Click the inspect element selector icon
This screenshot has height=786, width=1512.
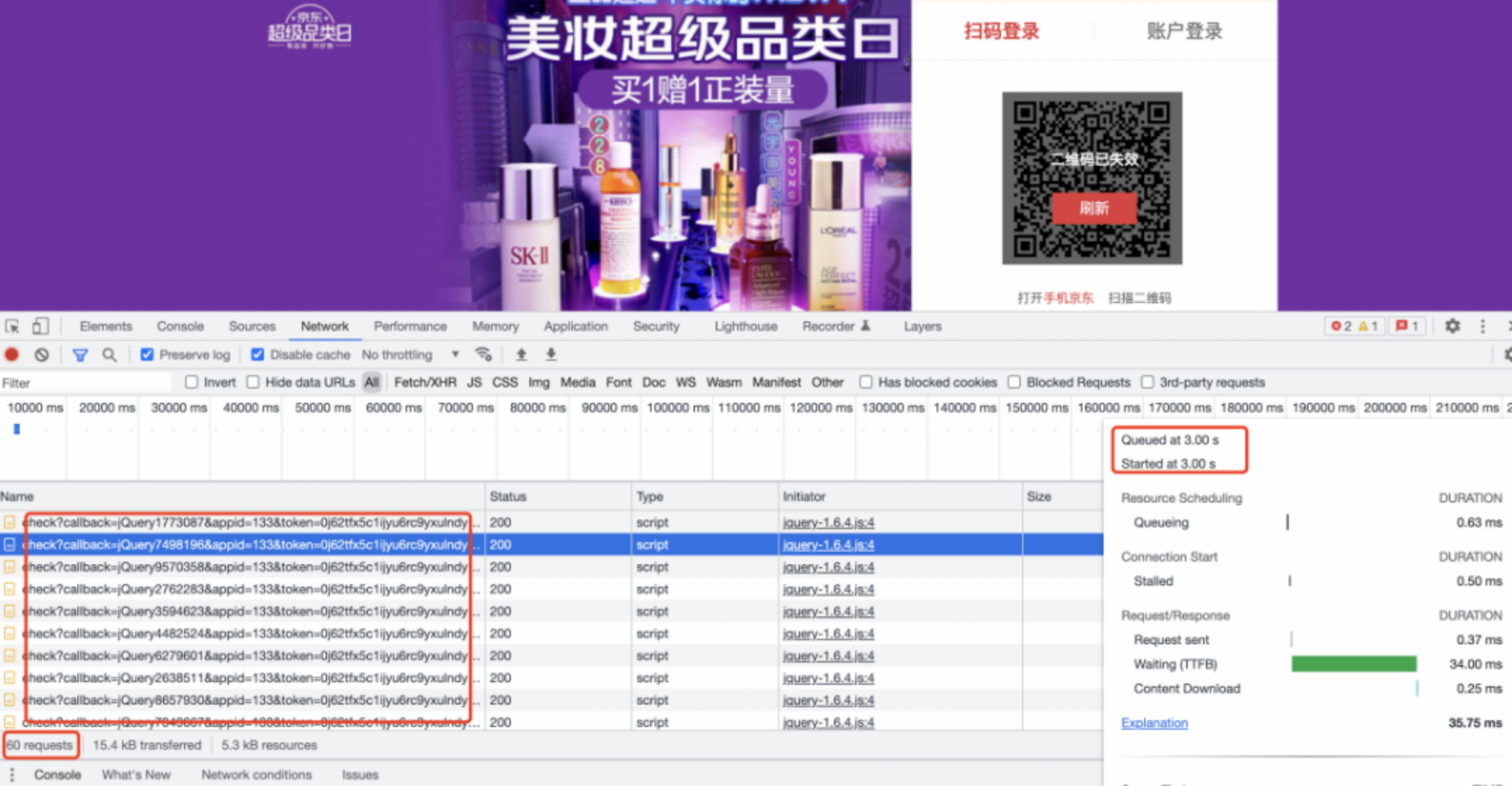coord(12,326)
